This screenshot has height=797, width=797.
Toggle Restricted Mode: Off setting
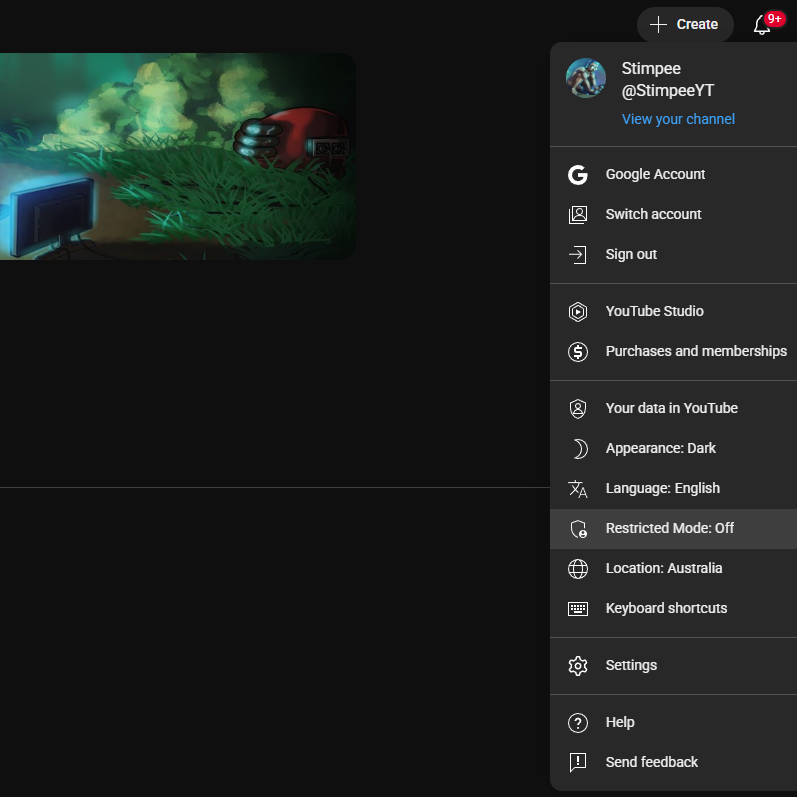(x=673, y=529)
